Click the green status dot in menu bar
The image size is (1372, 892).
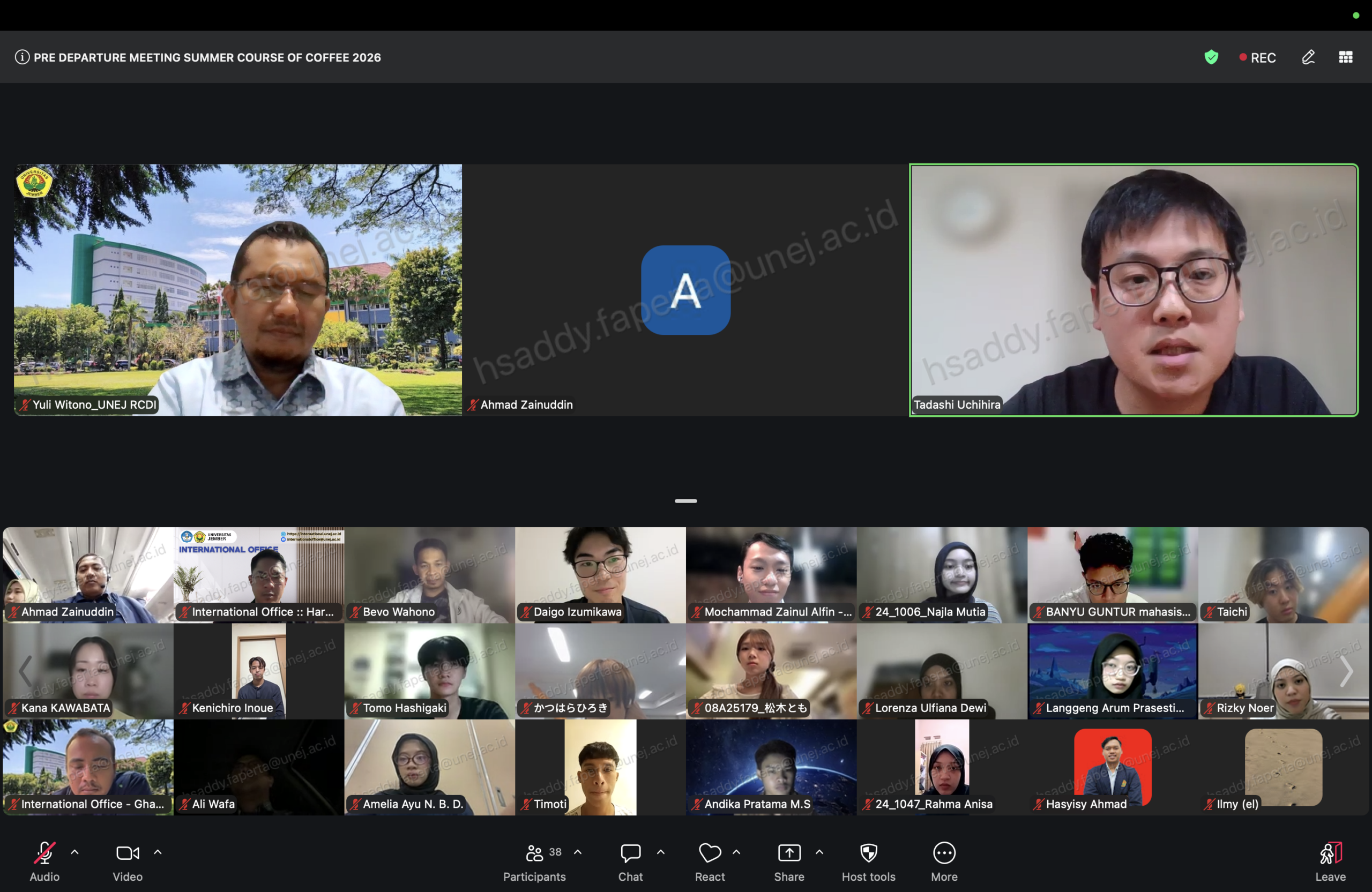pyautogui.click(x=1356, y=15)
